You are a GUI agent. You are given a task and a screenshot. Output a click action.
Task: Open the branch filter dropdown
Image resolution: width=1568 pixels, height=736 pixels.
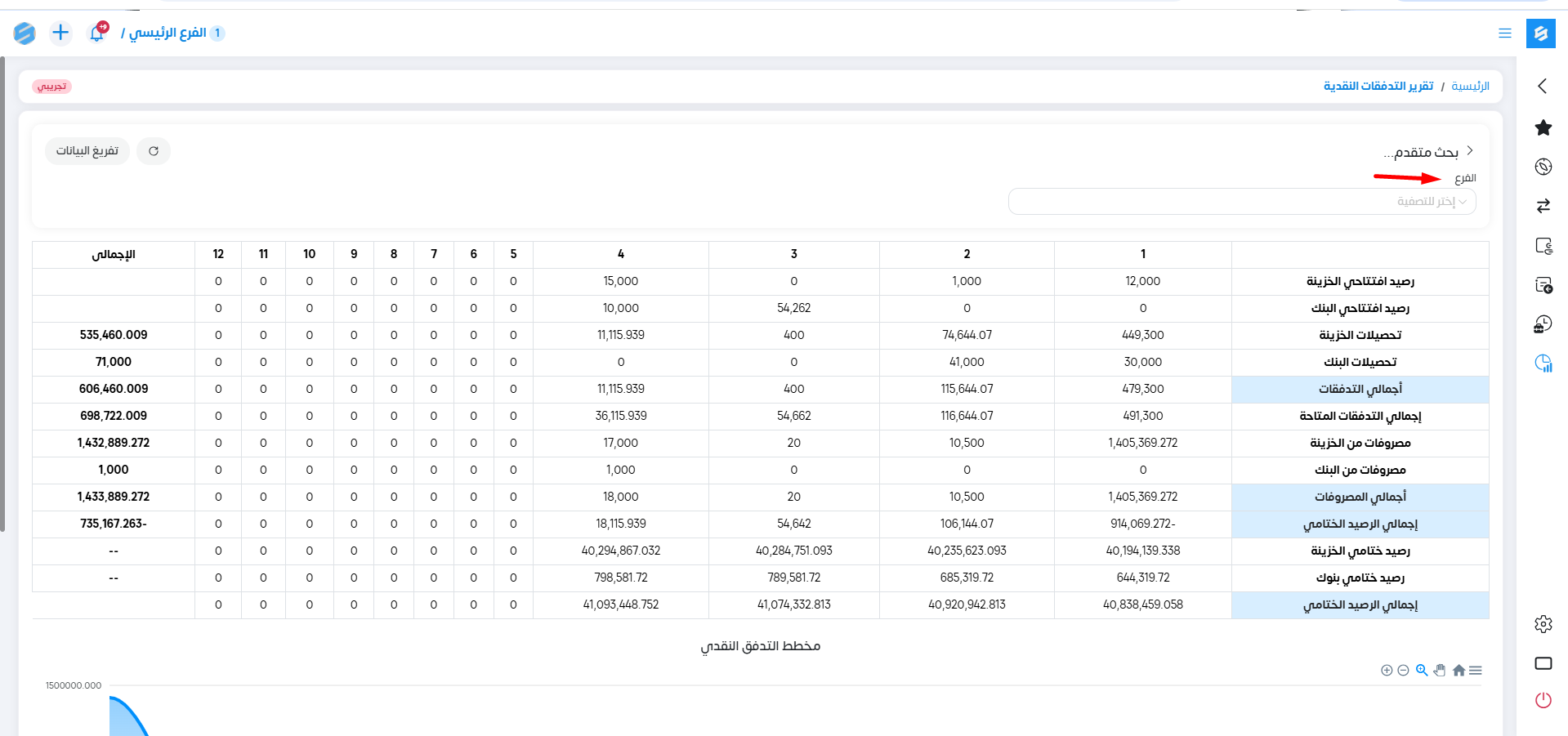tap(1241, 202)
